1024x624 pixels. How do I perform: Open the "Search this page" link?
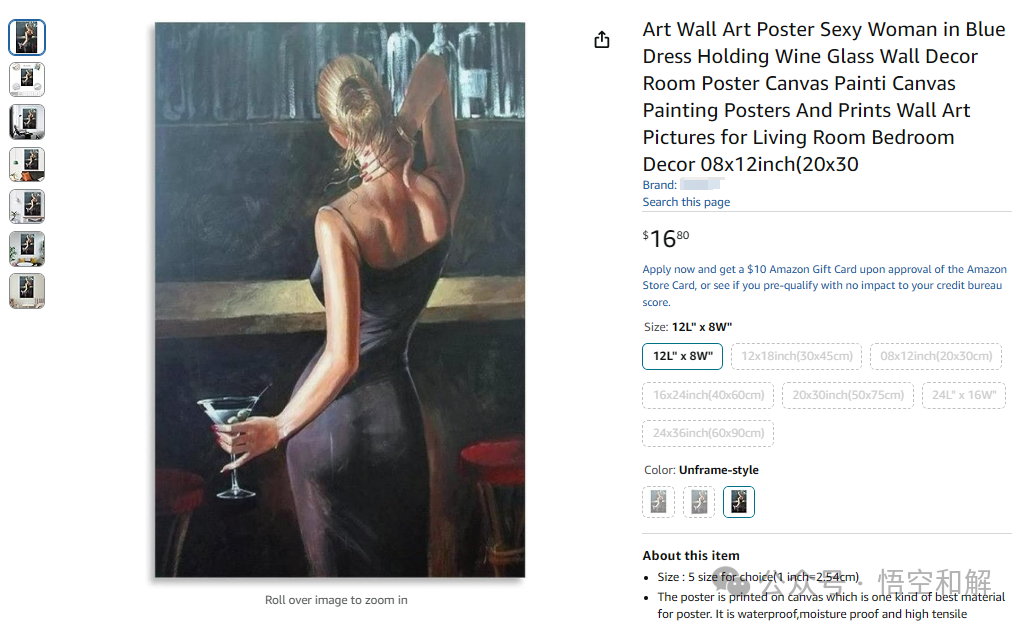(686, 202)
